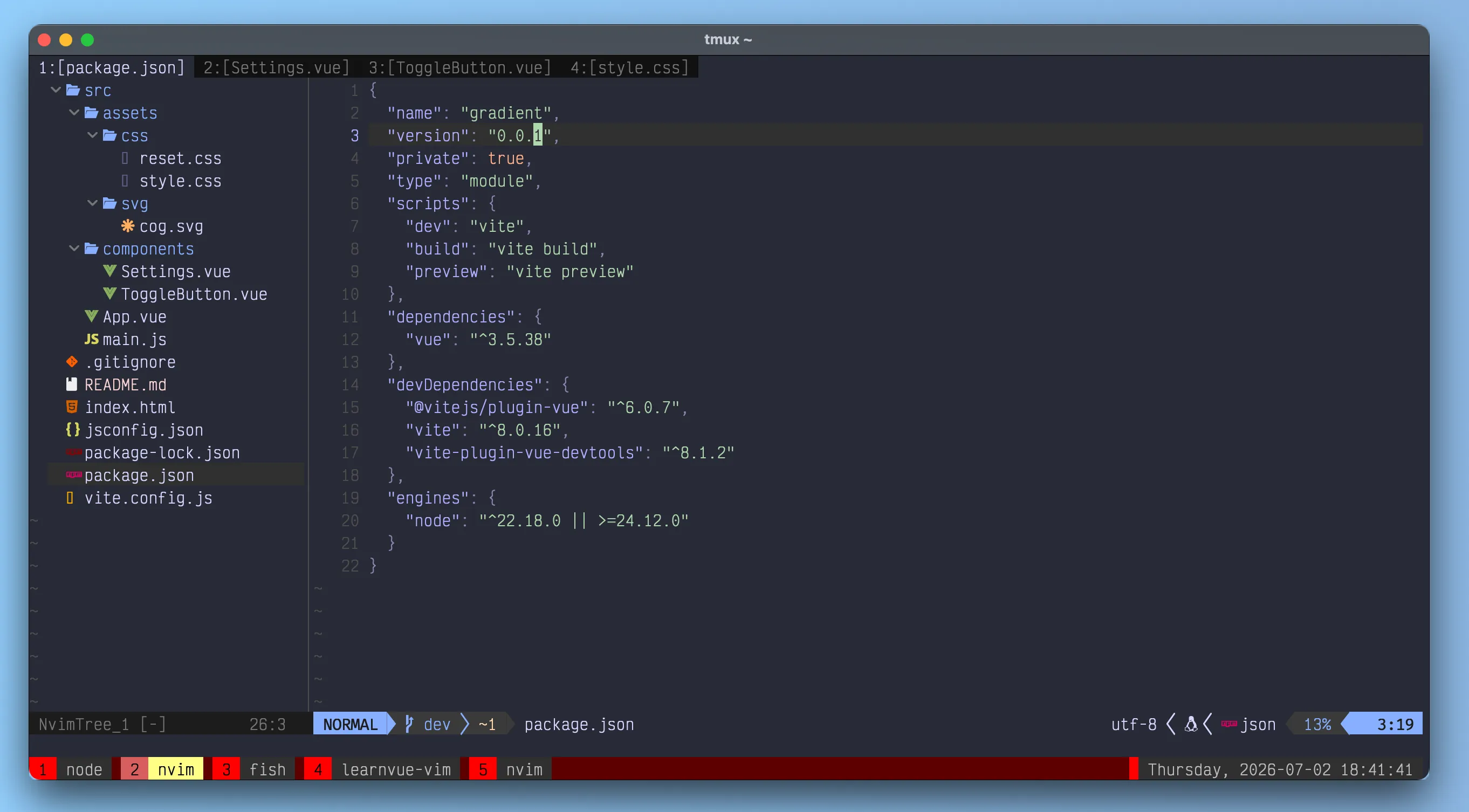Screen dimensions: 1469x812
Task: Click line 20 node engine version string
Action: (x=584, y=521)
